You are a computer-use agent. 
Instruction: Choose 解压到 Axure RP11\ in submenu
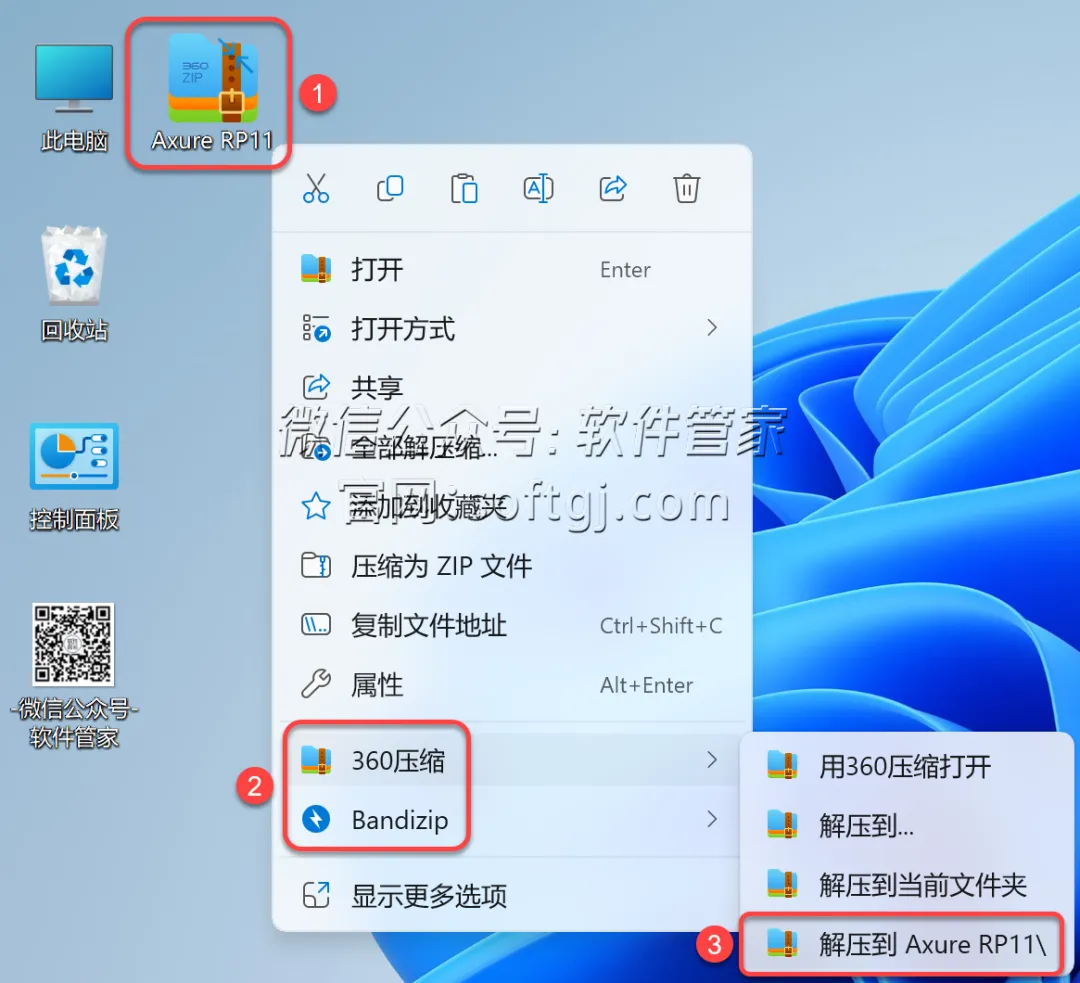(x=904, y=944)
